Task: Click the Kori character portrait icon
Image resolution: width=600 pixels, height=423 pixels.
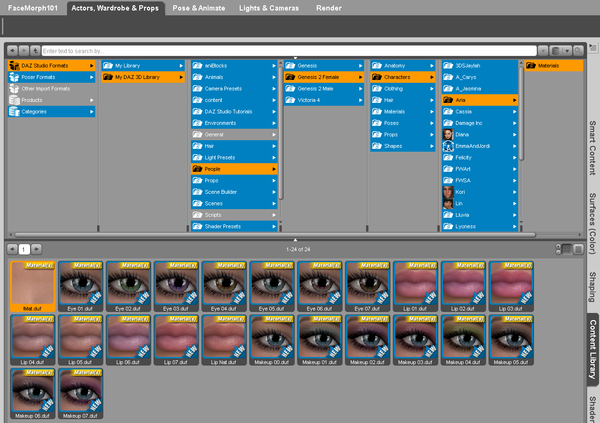Action: pos(448,192)
